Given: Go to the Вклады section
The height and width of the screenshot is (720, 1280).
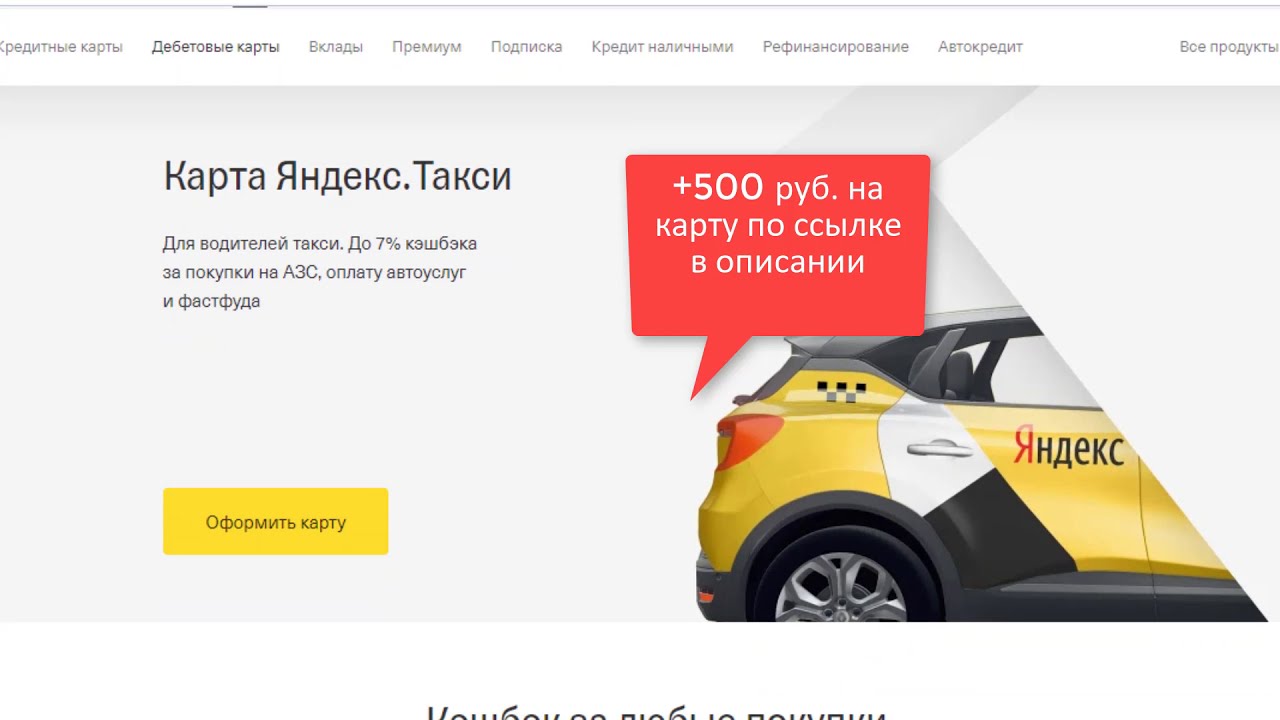Looking at the screenshot, I should click(x=336, y=47).
